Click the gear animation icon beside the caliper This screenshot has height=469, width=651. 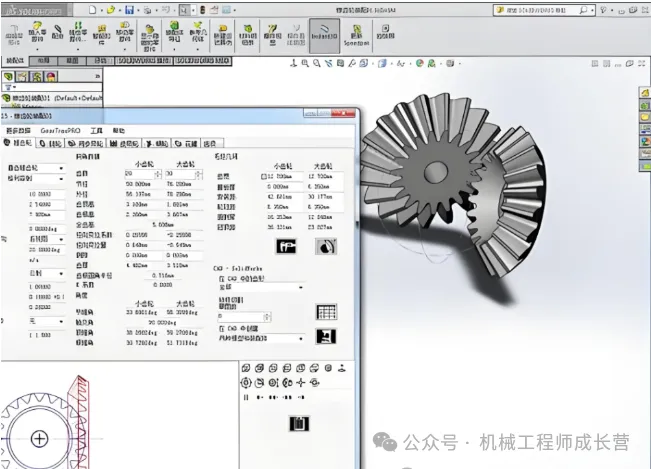click(326, 247)
